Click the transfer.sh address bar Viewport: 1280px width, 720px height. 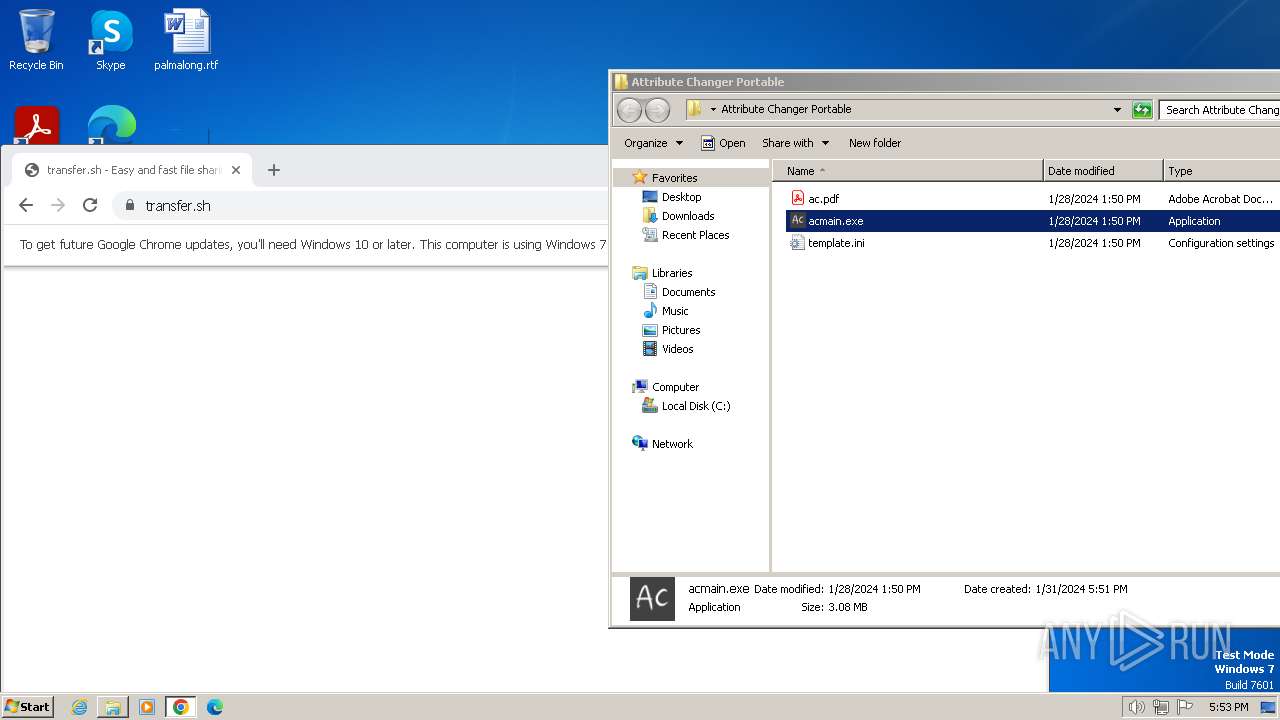pos(361,205)
